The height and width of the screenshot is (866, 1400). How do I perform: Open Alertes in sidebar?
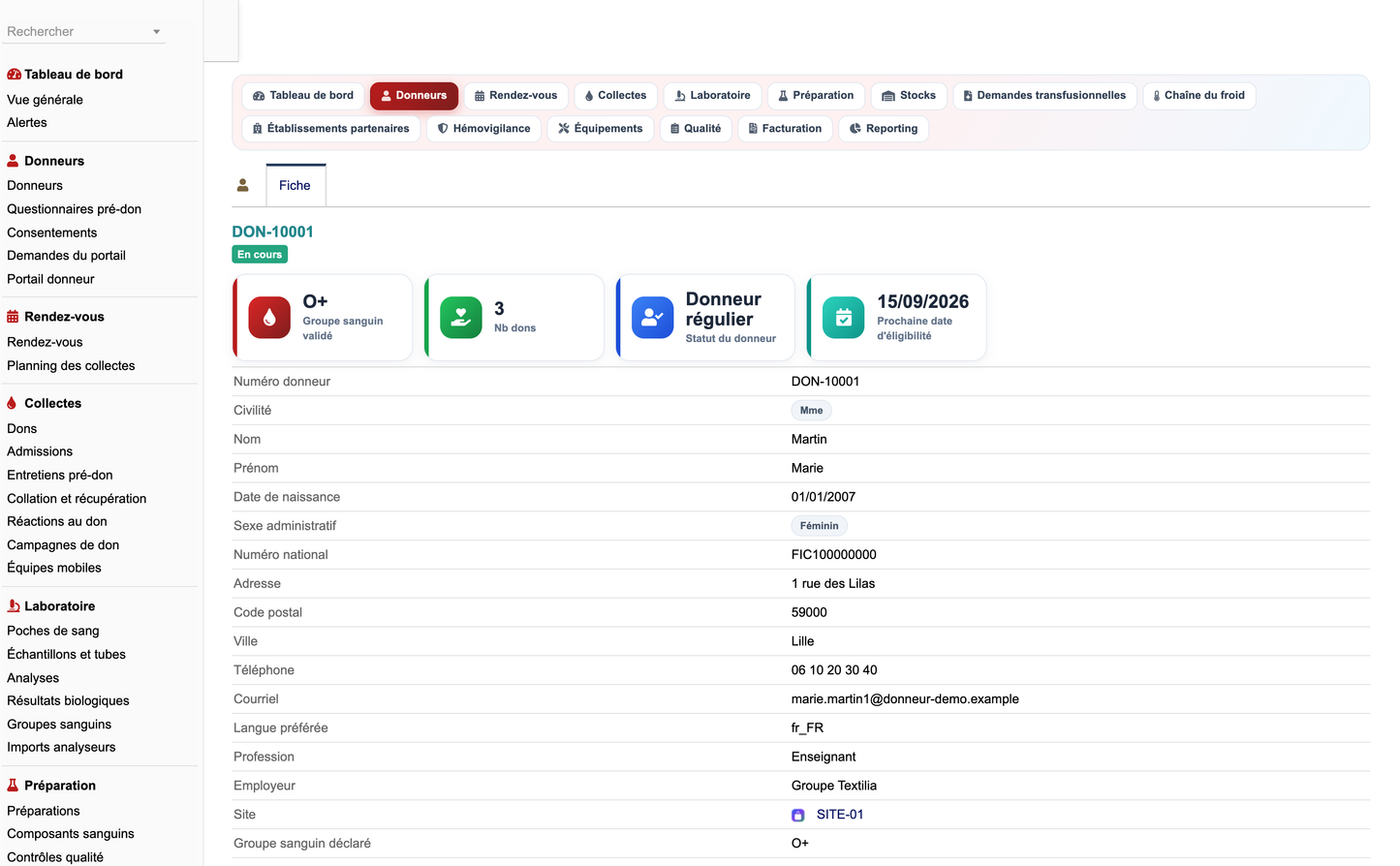point(27,123)
